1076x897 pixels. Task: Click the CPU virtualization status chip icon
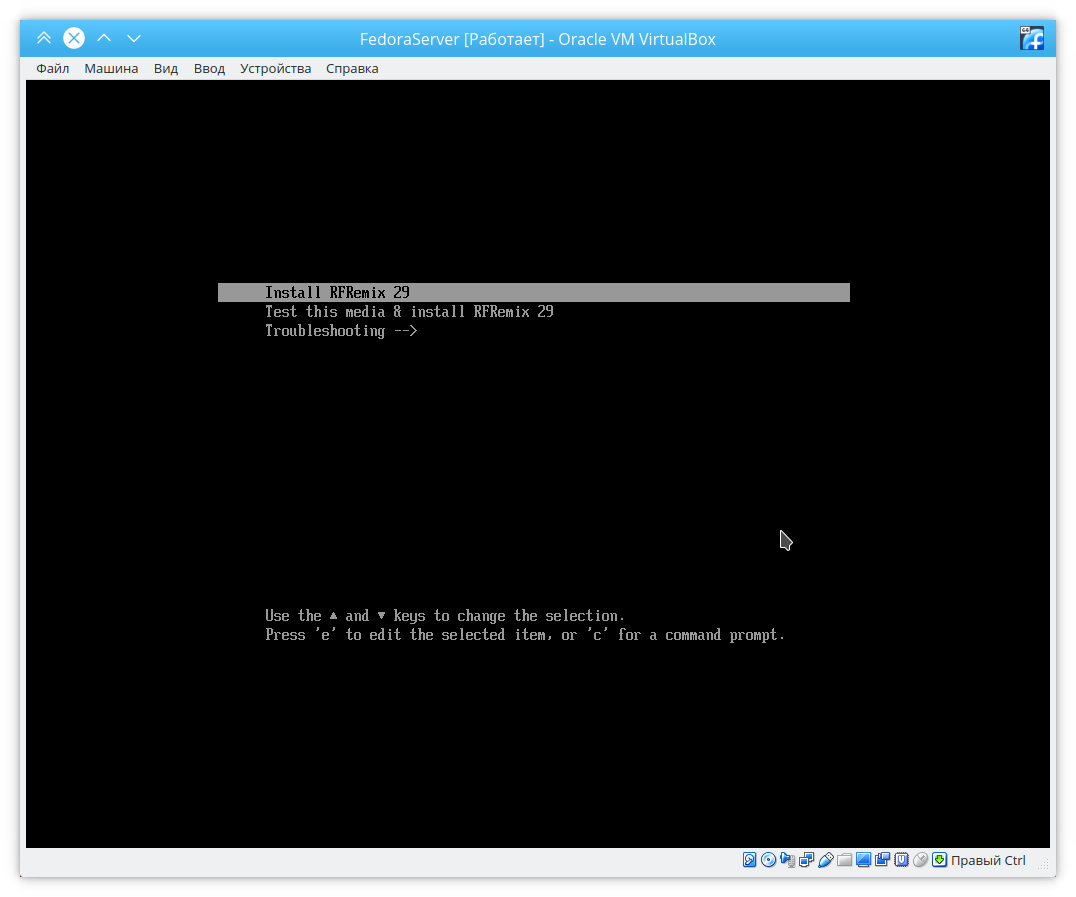pos(901,860)
